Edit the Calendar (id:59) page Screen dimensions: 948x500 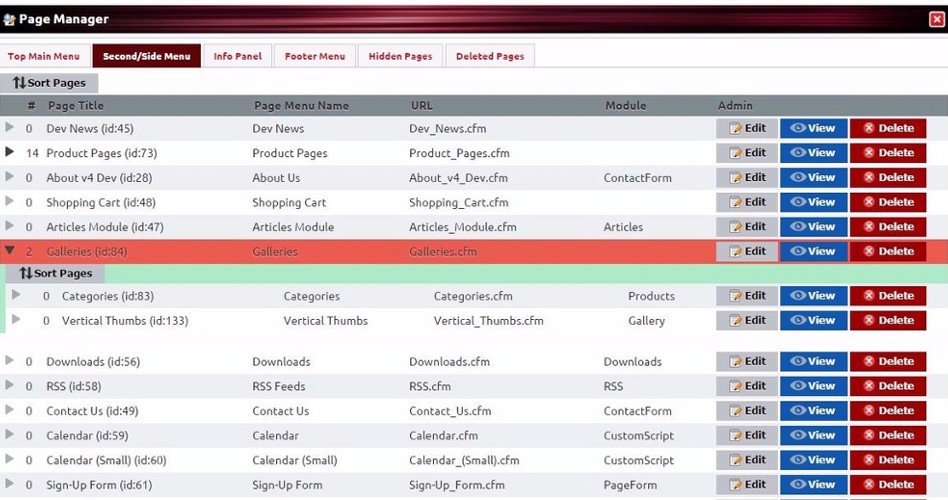tap(747, 435)
